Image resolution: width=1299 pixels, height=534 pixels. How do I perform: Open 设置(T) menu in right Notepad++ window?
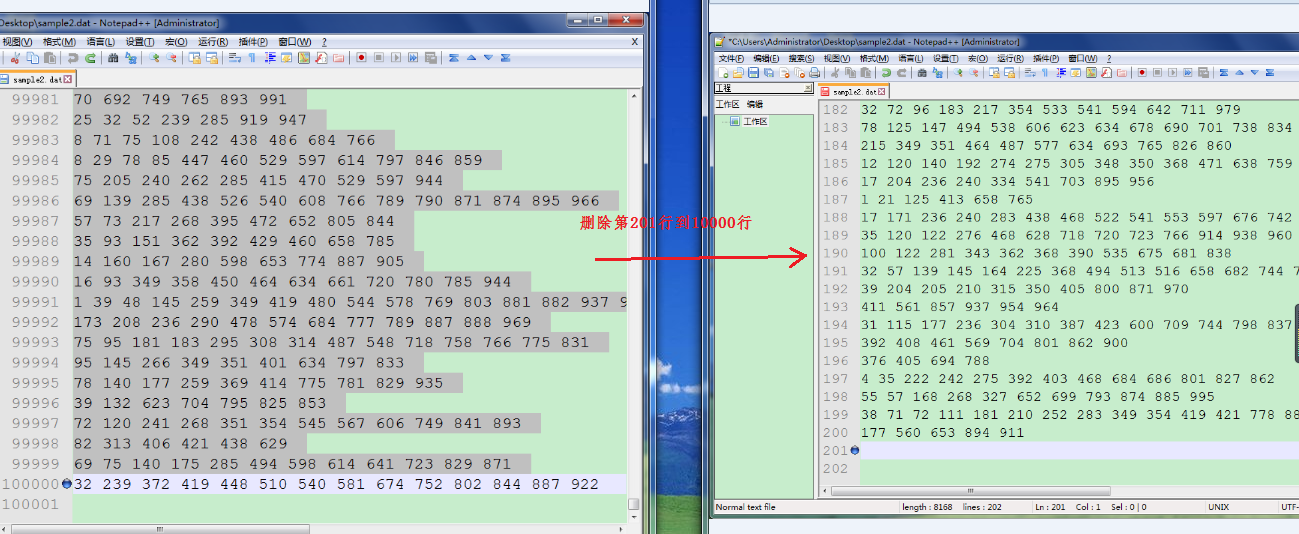coord(946,58)
